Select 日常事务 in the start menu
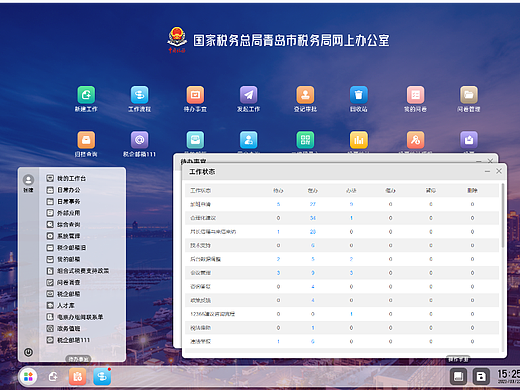Image resolution: width=520 pixels, height=390 pixels. [63, 202]
